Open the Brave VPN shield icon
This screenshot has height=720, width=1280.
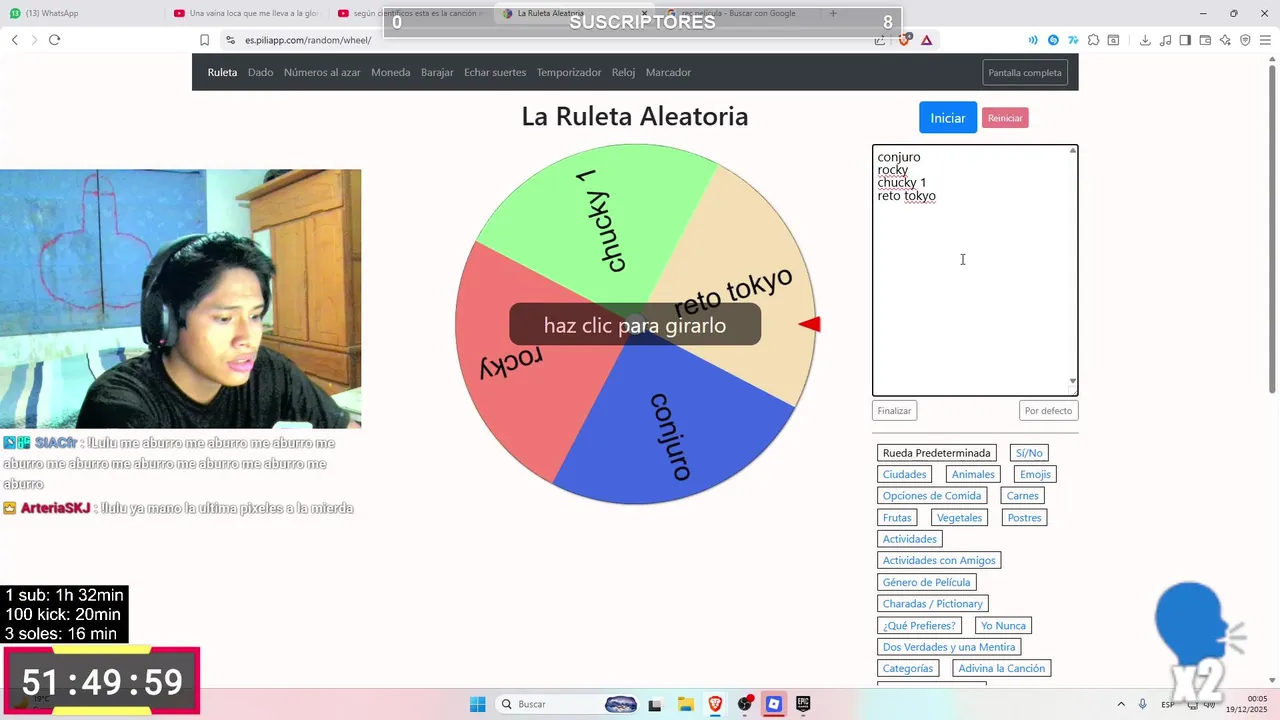pyautogui.click(x=1245, y=40)
